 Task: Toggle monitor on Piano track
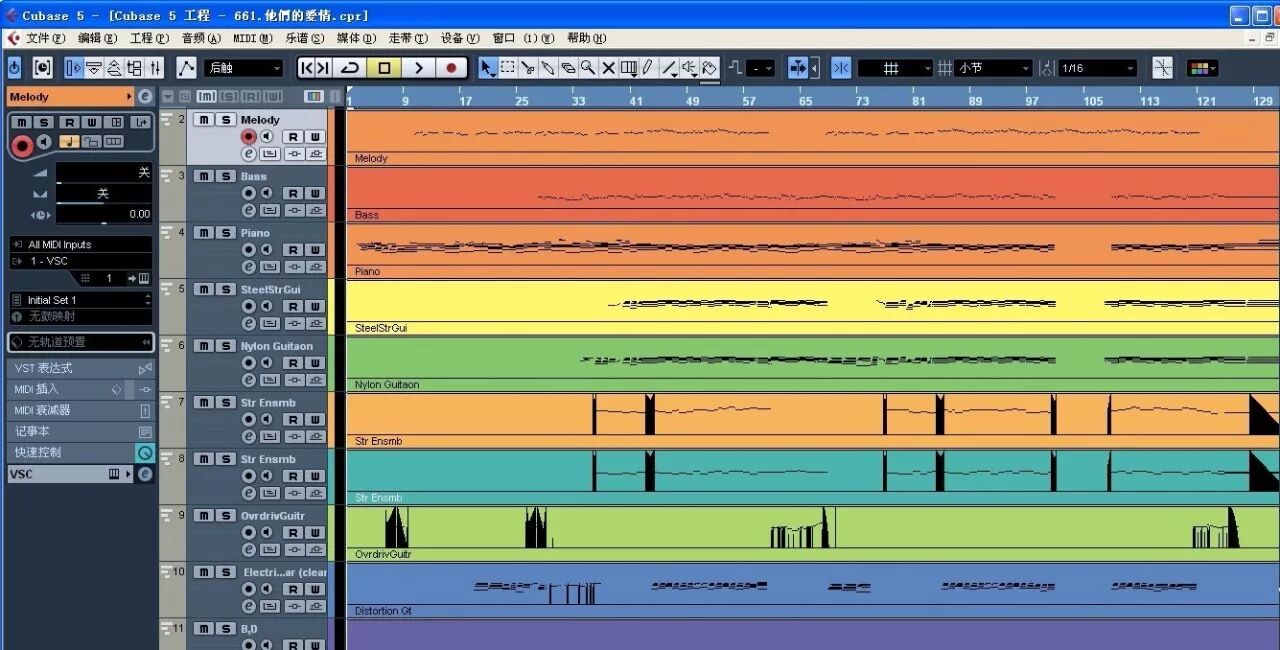tap(266, 250)
